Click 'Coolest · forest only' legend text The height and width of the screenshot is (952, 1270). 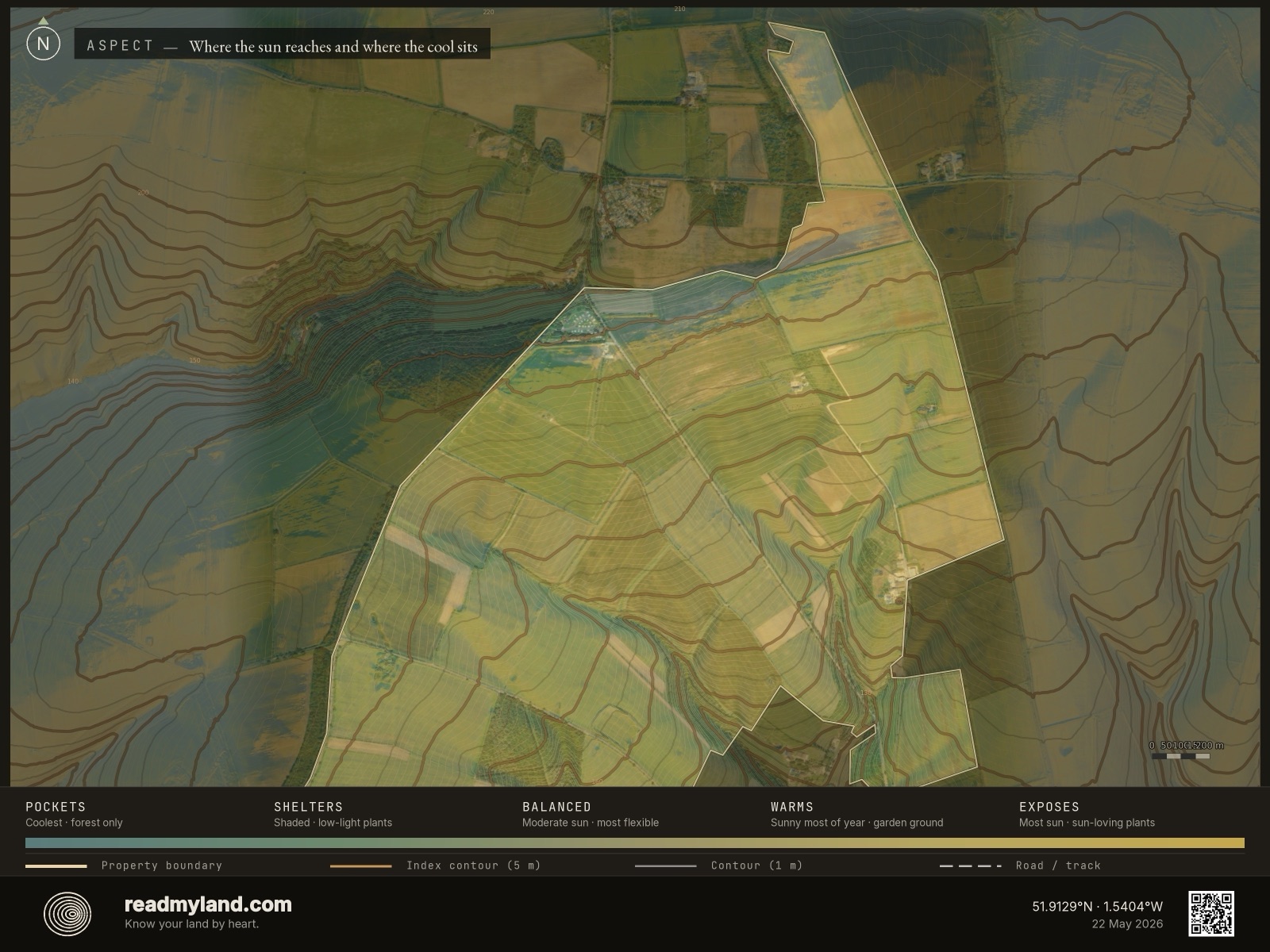click(x=74, y=823)
